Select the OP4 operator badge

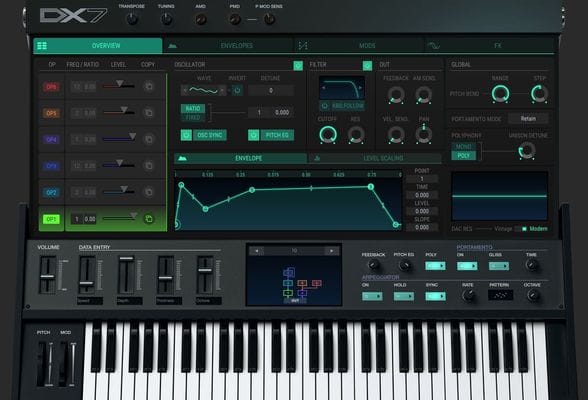pyautogui.click(x=51, y=139)
